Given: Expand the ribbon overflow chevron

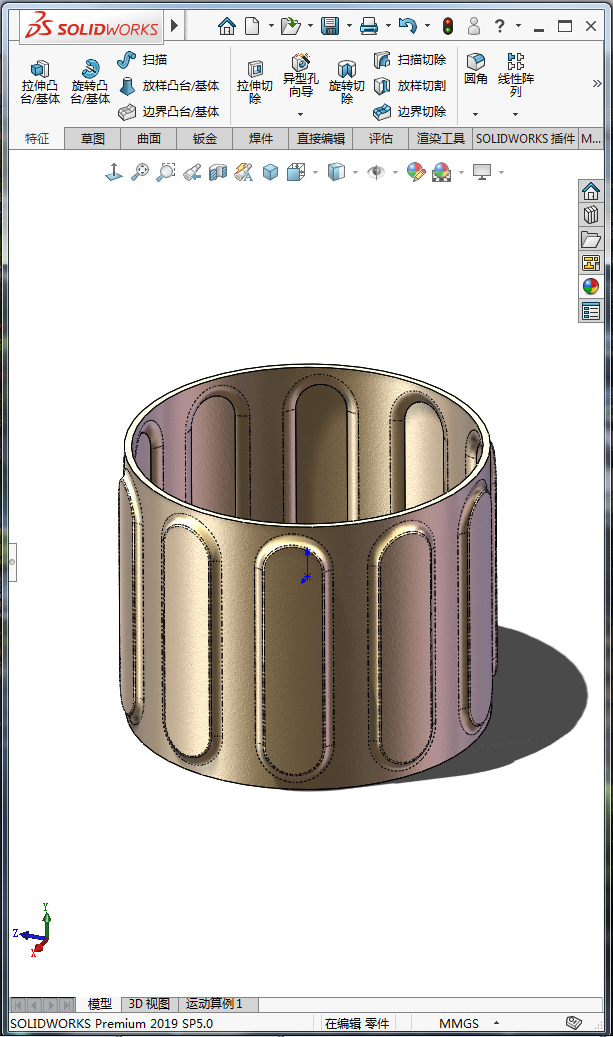Looking at the screenshot, I should (596, 83).
